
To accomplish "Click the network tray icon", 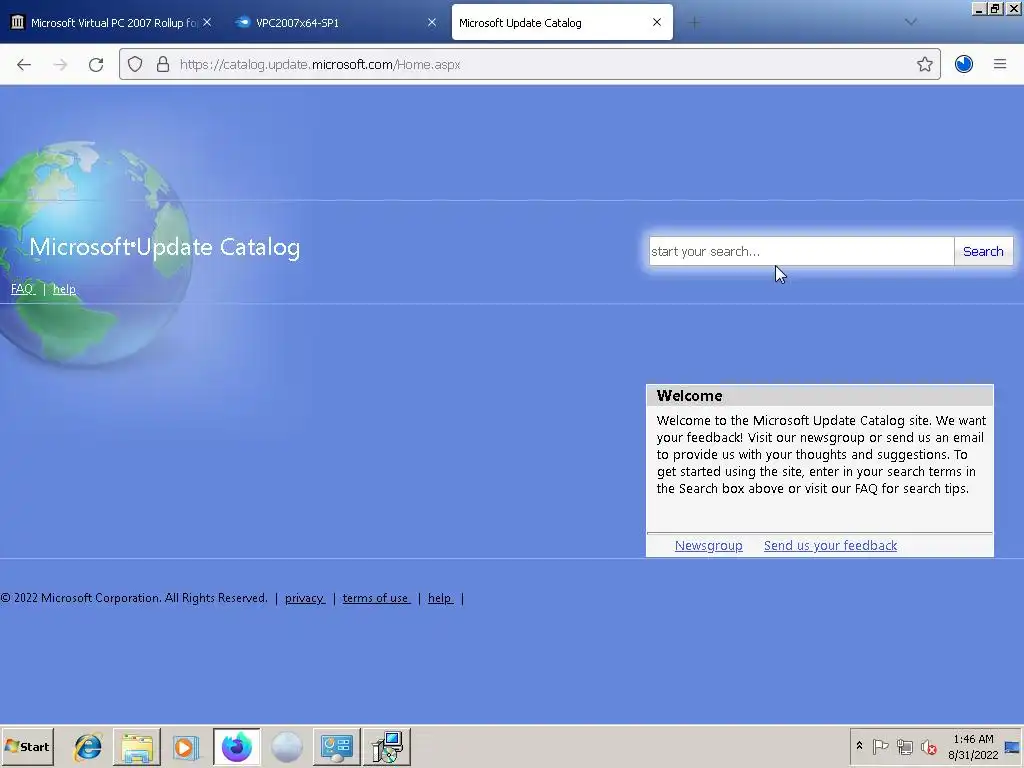I will (904, 746).
